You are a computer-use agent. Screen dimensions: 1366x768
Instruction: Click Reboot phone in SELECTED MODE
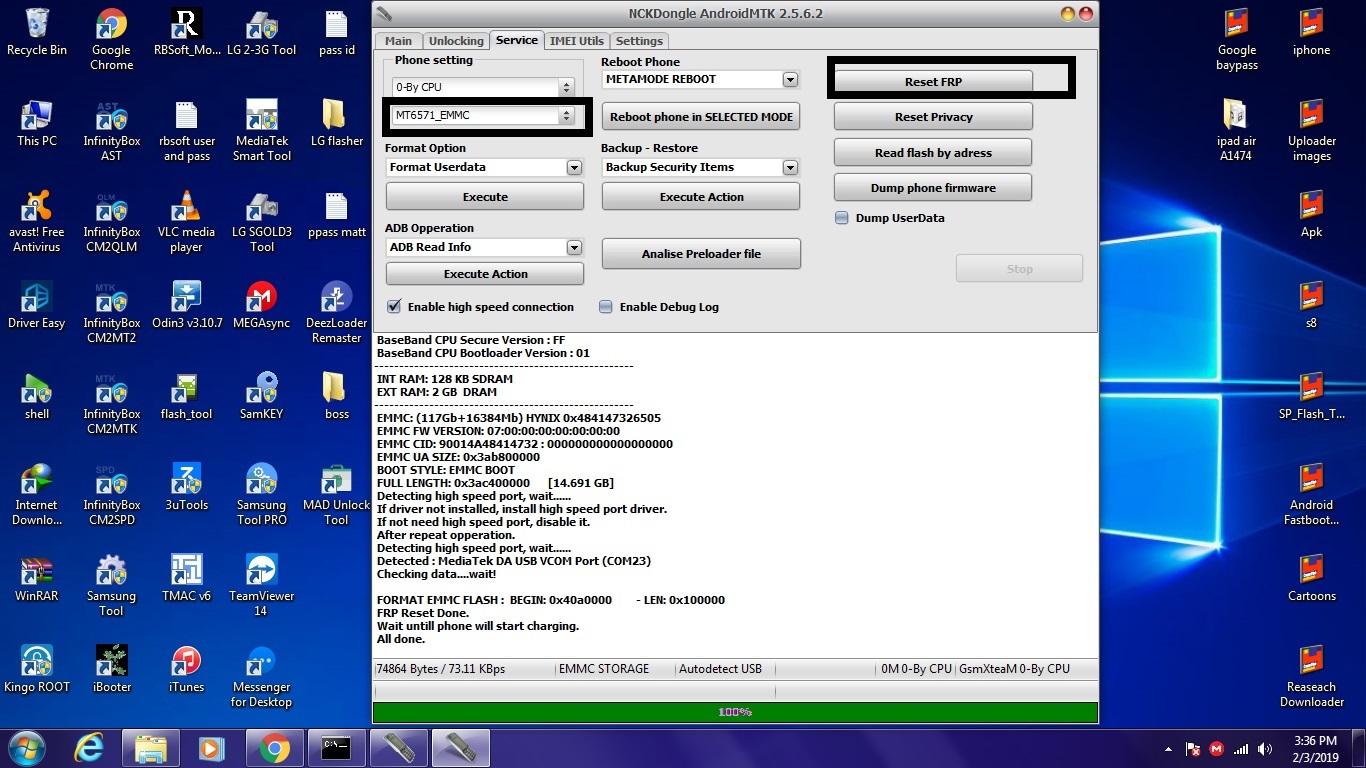701,117
